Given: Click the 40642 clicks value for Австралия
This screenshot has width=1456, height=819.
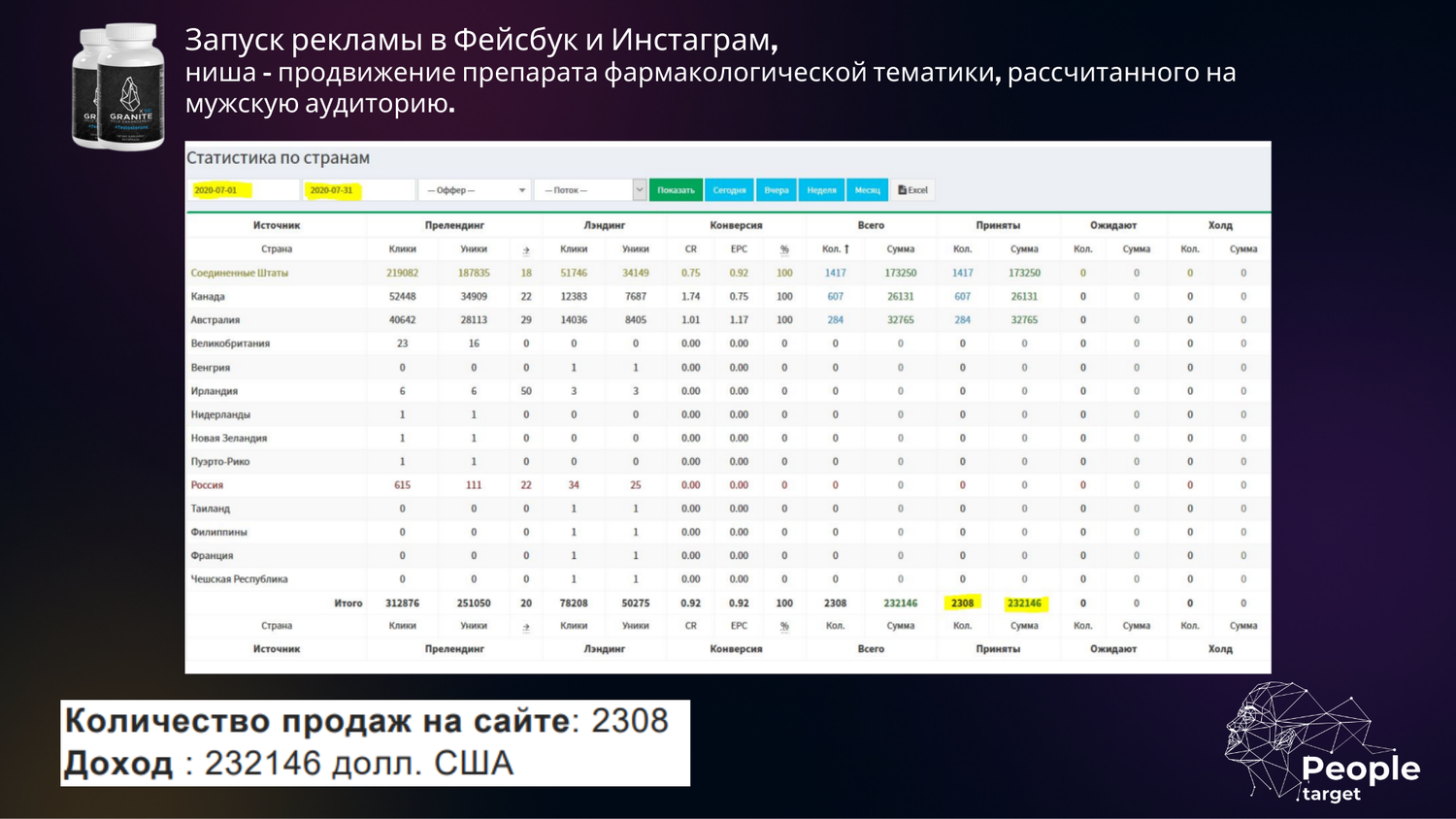Looking at the screenshot, I should 402,320.
